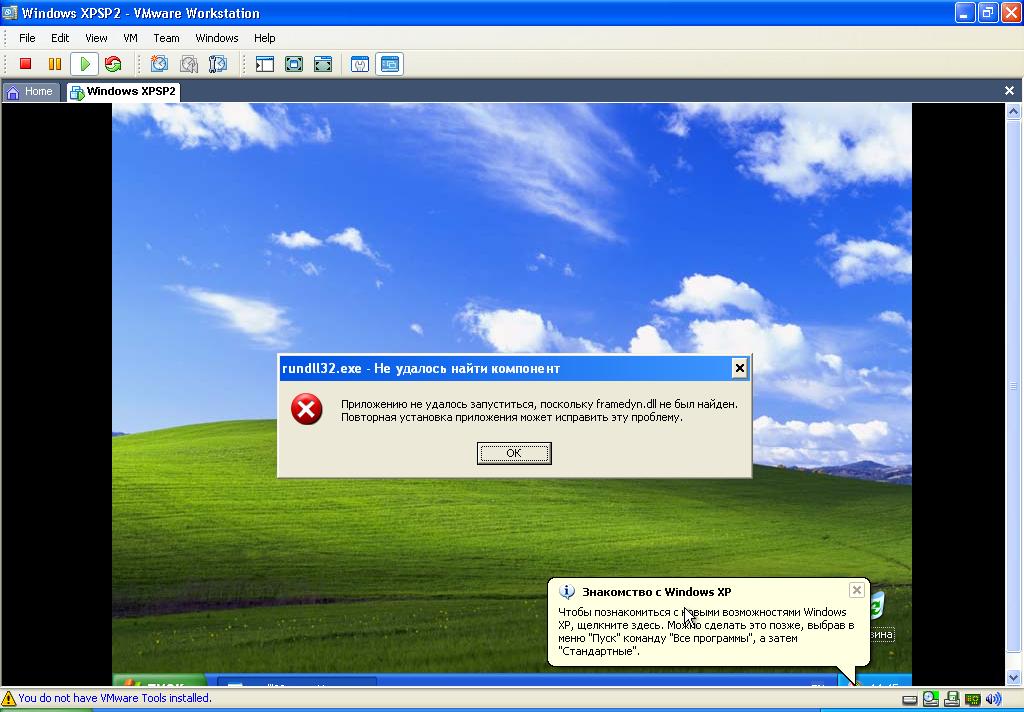
Task: Open the VM menu
Action: [x=130, y=38]
